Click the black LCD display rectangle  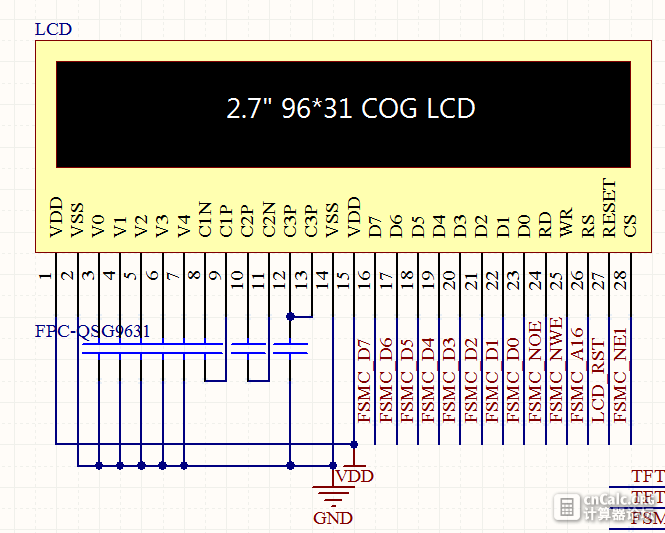pos(344,114)
